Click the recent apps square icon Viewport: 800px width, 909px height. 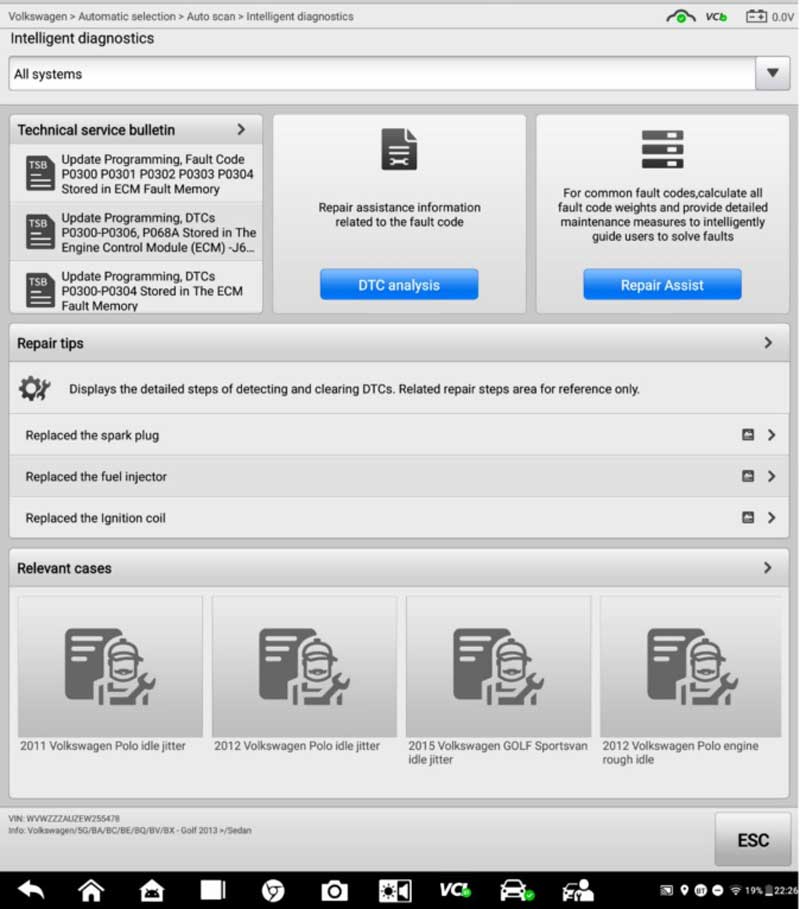[x=212, y=889]
